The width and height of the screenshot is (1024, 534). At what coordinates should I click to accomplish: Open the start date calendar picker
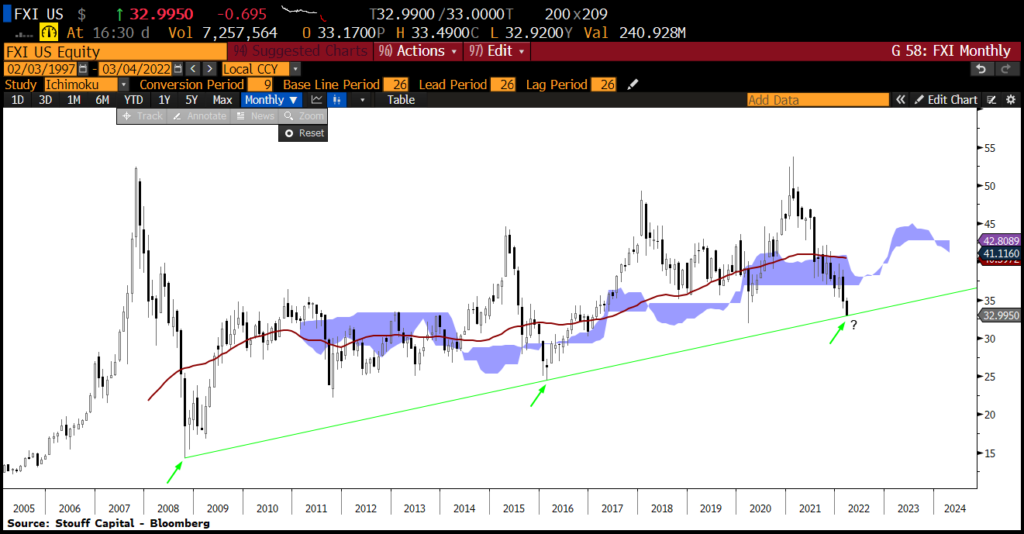(83, 69)
